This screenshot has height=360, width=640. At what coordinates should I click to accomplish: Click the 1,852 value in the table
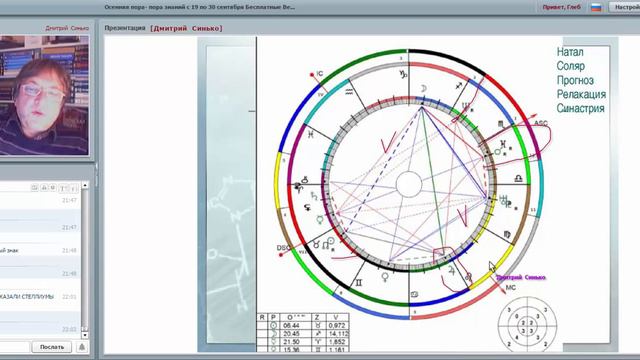pyautogui.click(x=338, y=342)
